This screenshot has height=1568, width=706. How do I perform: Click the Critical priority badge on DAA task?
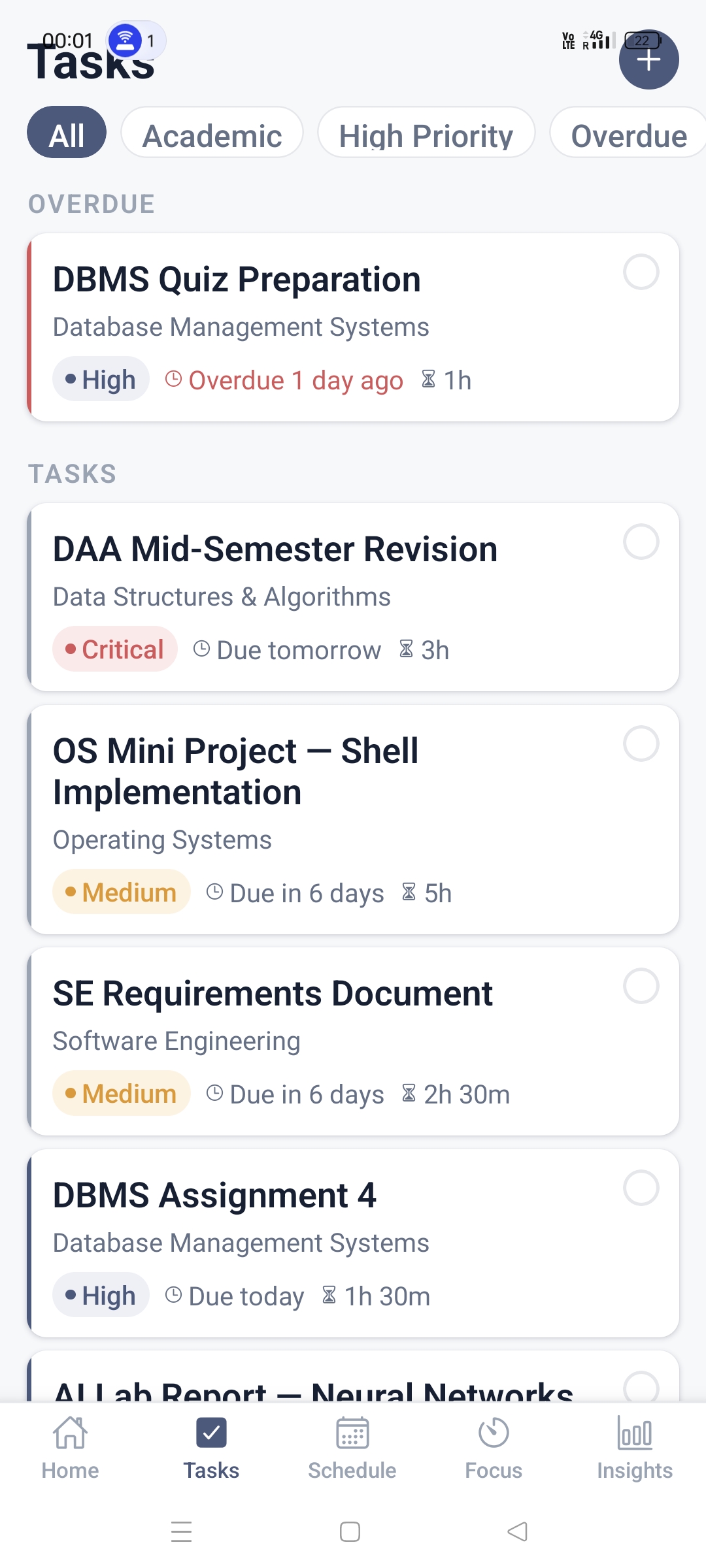115,649
